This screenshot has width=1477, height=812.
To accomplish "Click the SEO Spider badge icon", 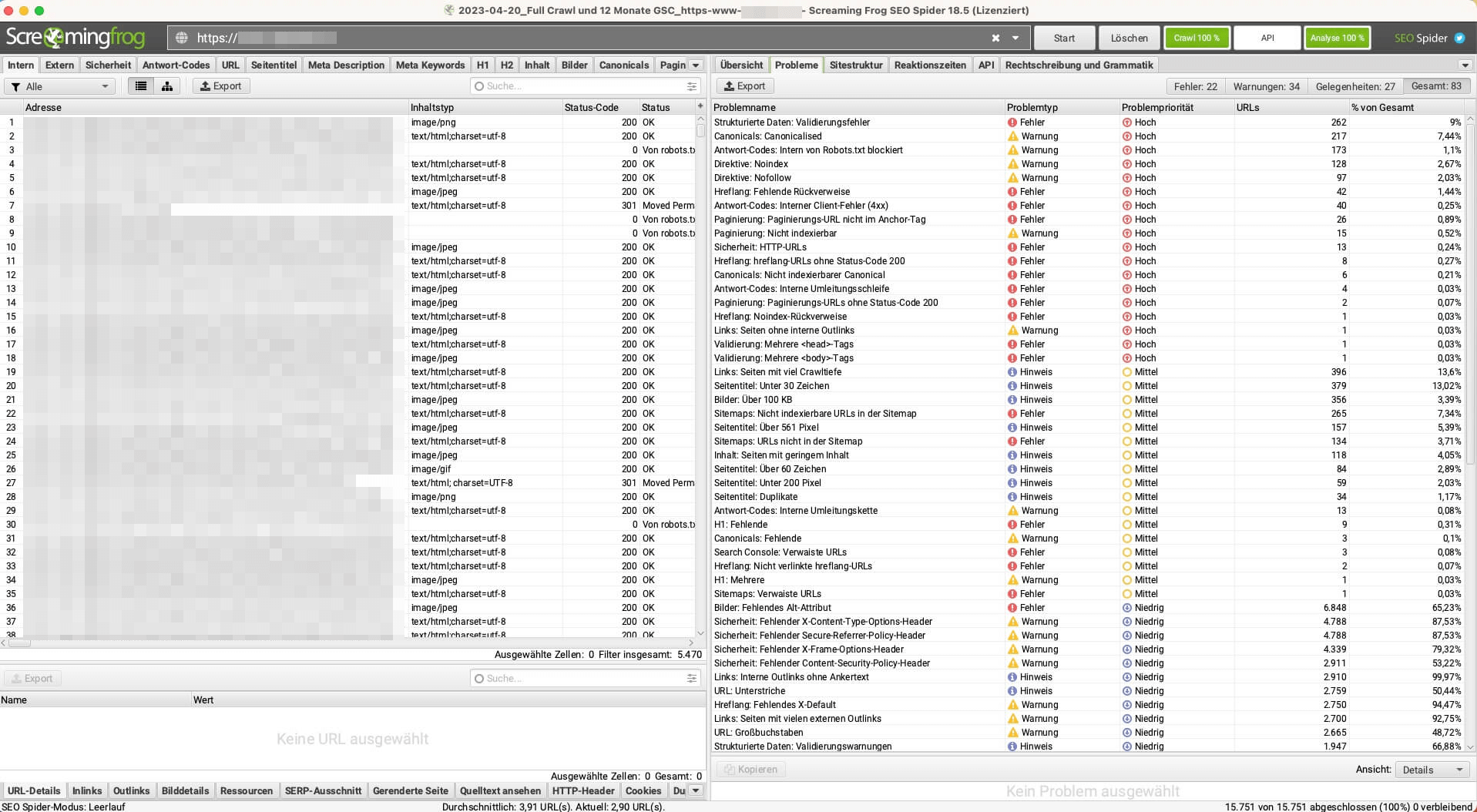I will coord(1459,38).
